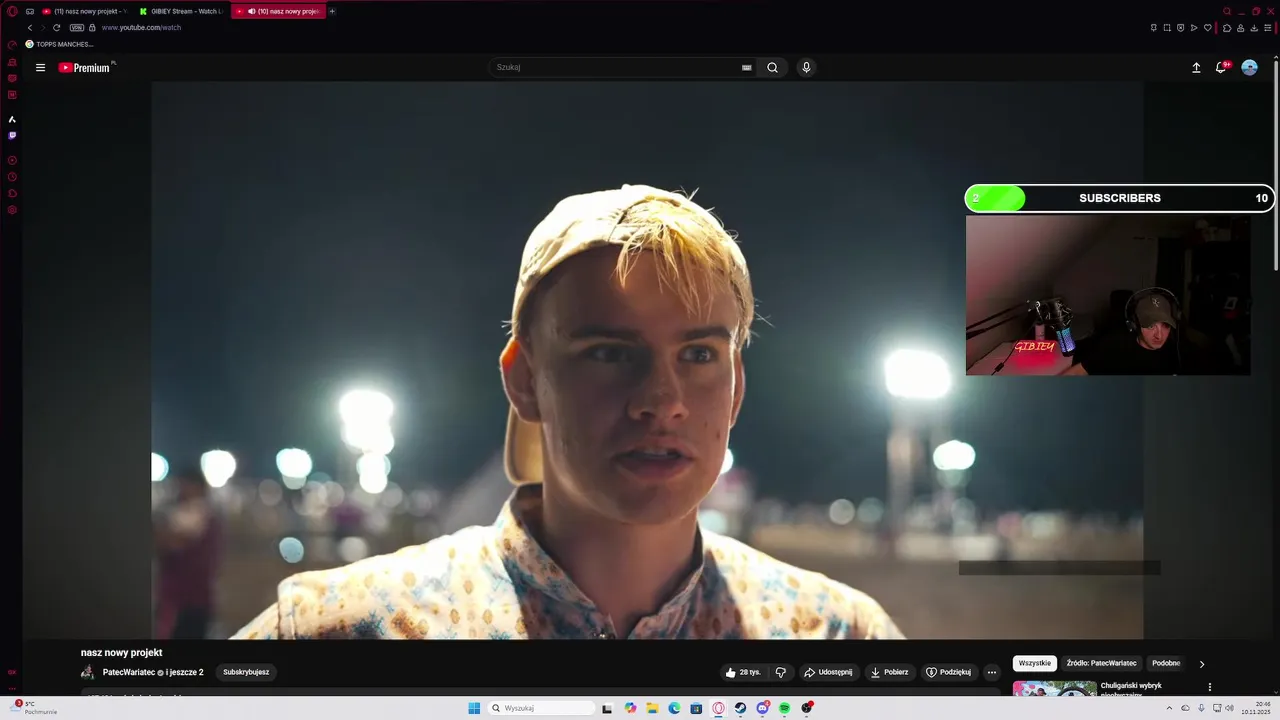Click the search magnifier button
Image resolution: width=1280 pixels, height=720 pixels.
click(x=773, y=68)
